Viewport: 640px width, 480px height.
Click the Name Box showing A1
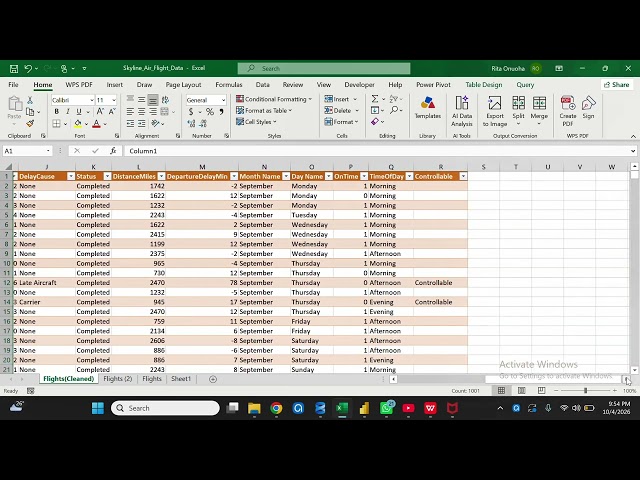click(27, 151)
